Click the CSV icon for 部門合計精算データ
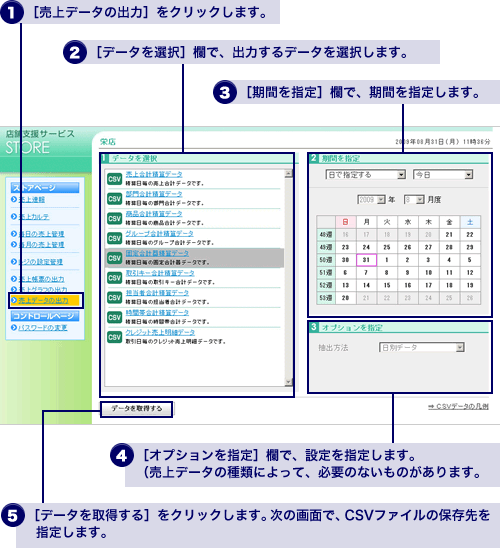This screenshot has width=500, height=548. (x=114, y=199)
